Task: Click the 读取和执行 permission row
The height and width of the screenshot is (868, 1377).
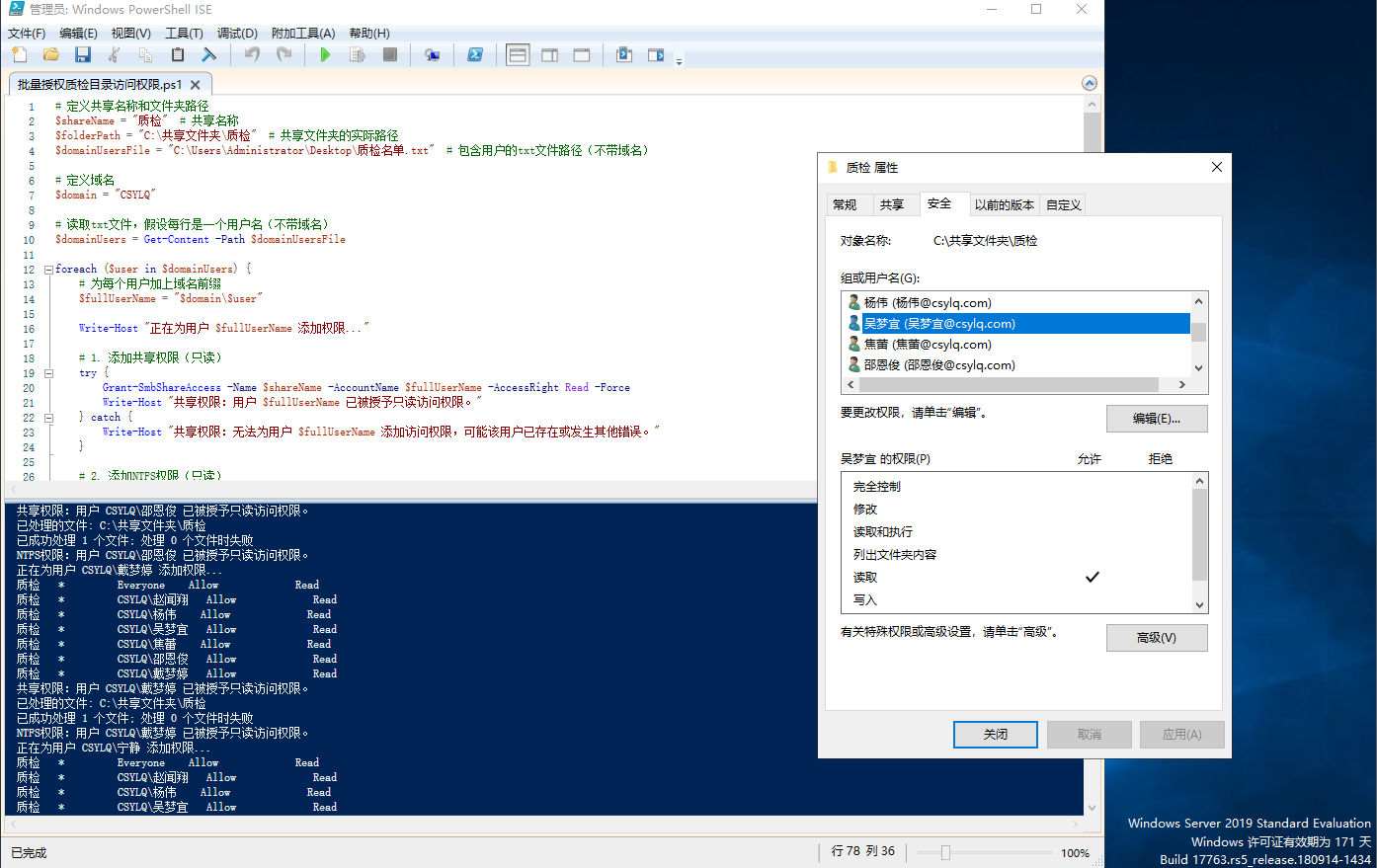Action: pyautogui.click(x=1017, y=532)
